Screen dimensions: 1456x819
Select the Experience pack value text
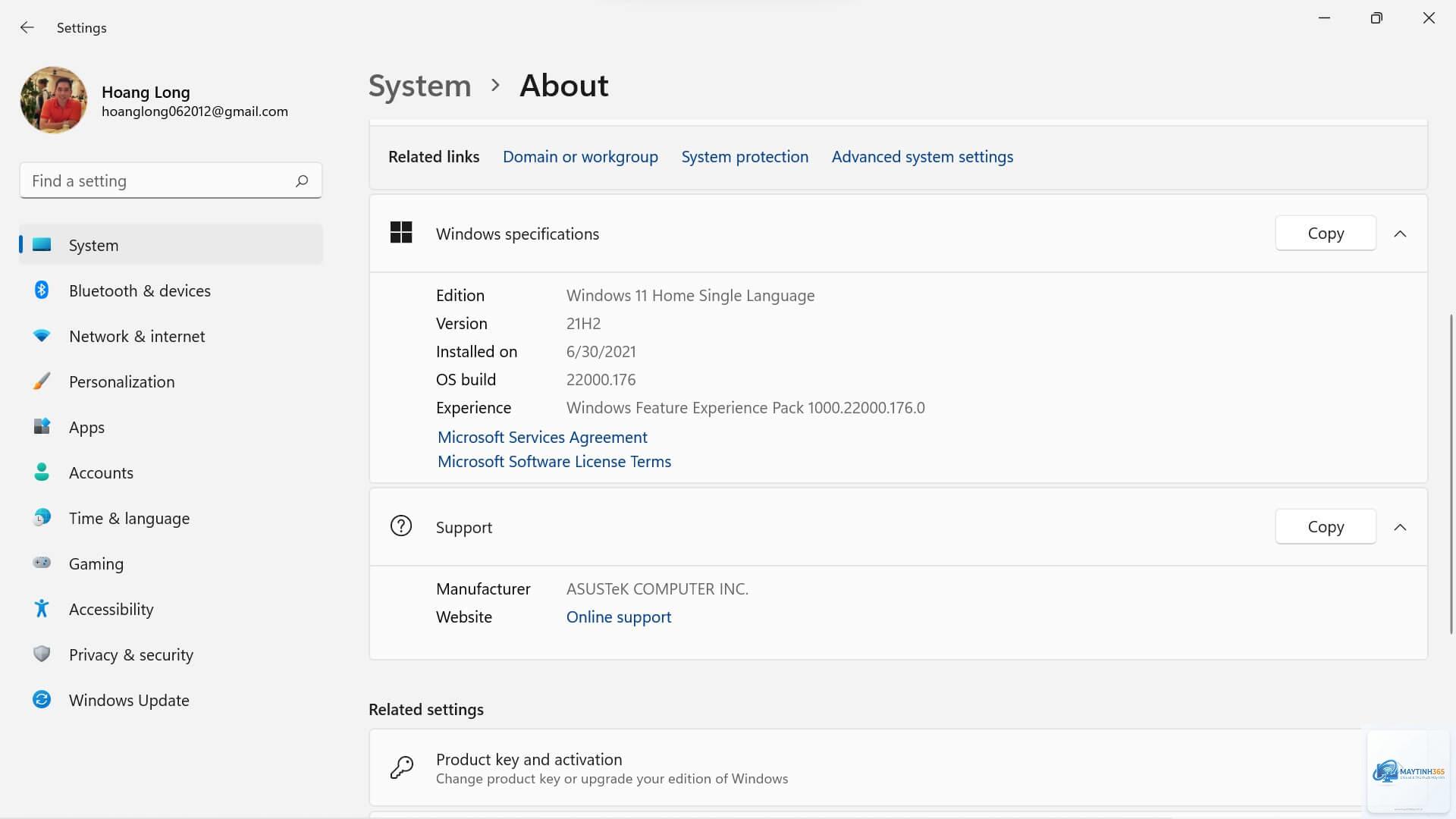[x=745, y=408]
